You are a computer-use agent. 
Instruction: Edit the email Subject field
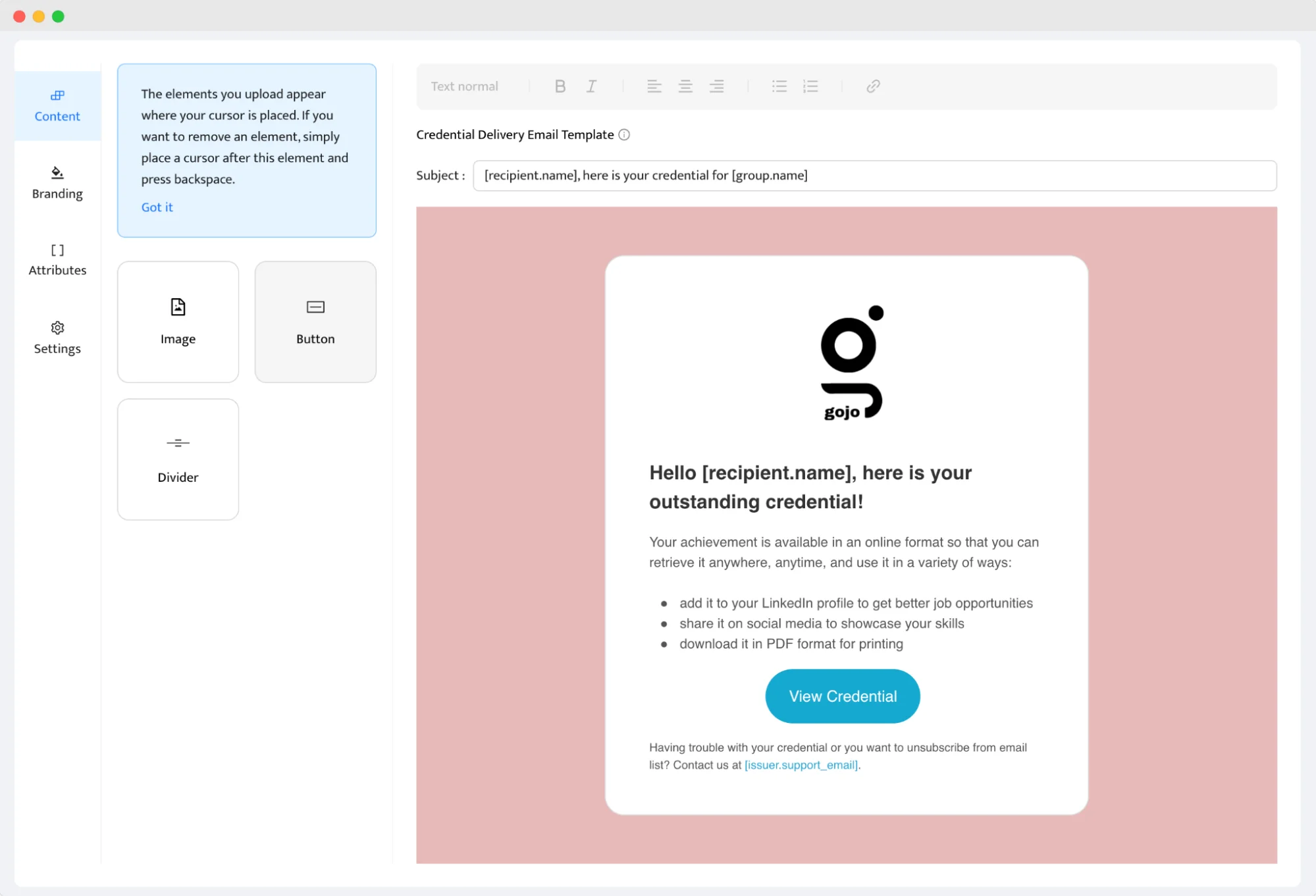click(x=874, y=176)
